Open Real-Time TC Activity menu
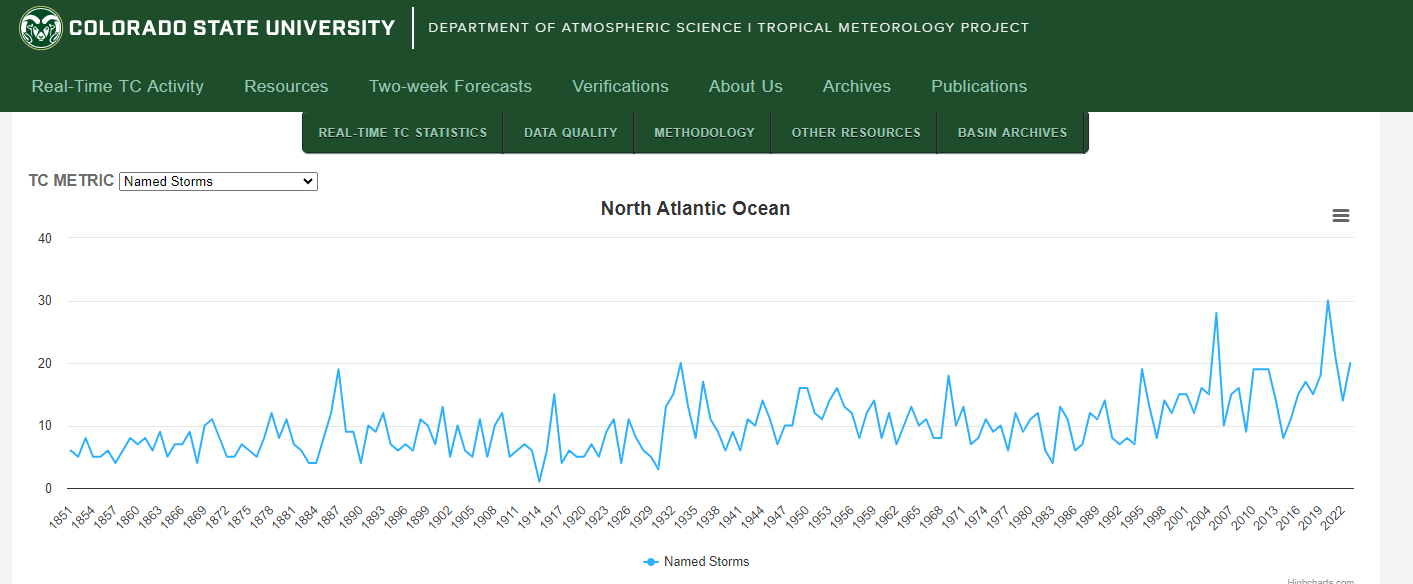Viewport: 1413px width, 584px height. [x=118, y=86]
